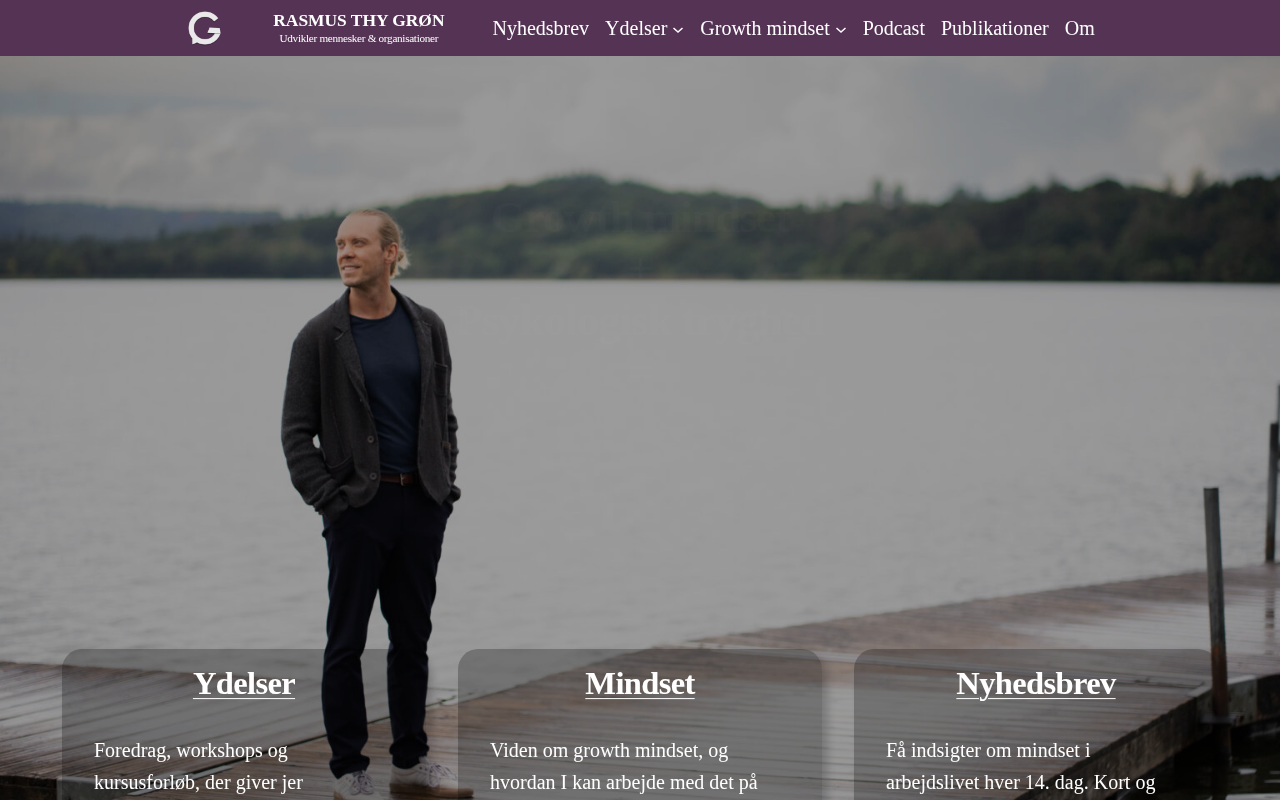Select the Om navigation link

(1080, 28)
